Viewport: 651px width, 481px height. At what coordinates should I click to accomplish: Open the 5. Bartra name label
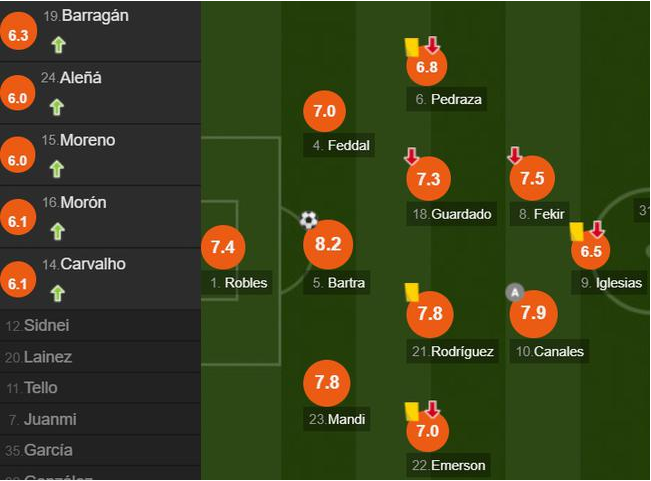[x=338, y=283]
